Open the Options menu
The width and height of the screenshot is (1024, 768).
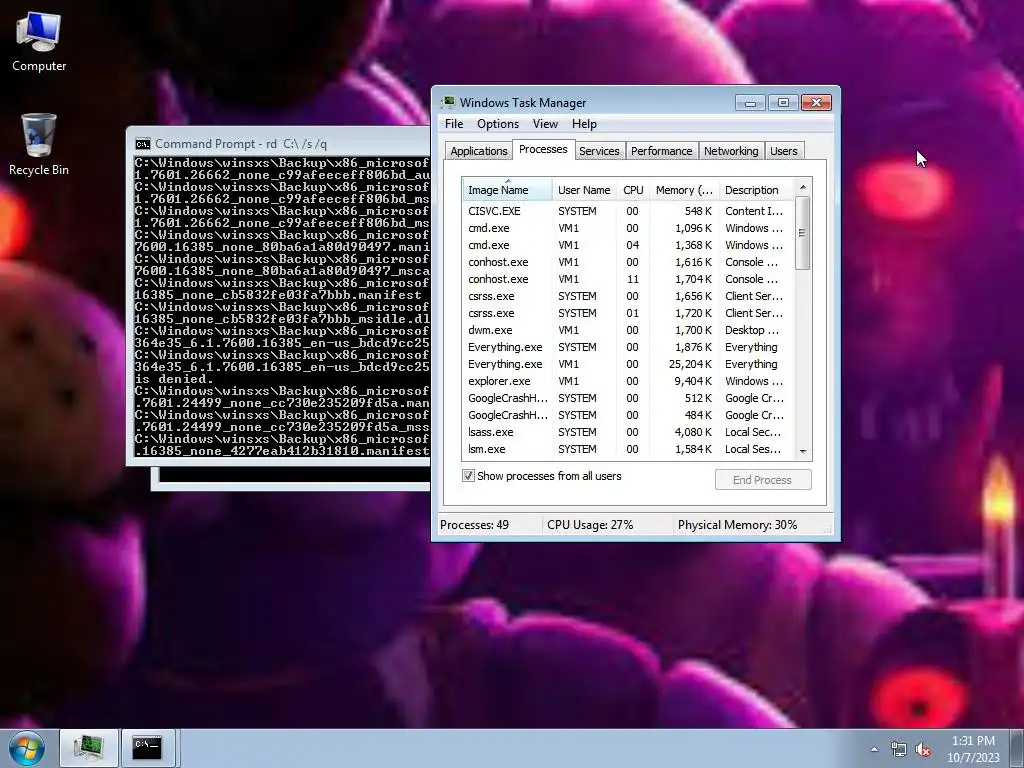click(498, 124)
